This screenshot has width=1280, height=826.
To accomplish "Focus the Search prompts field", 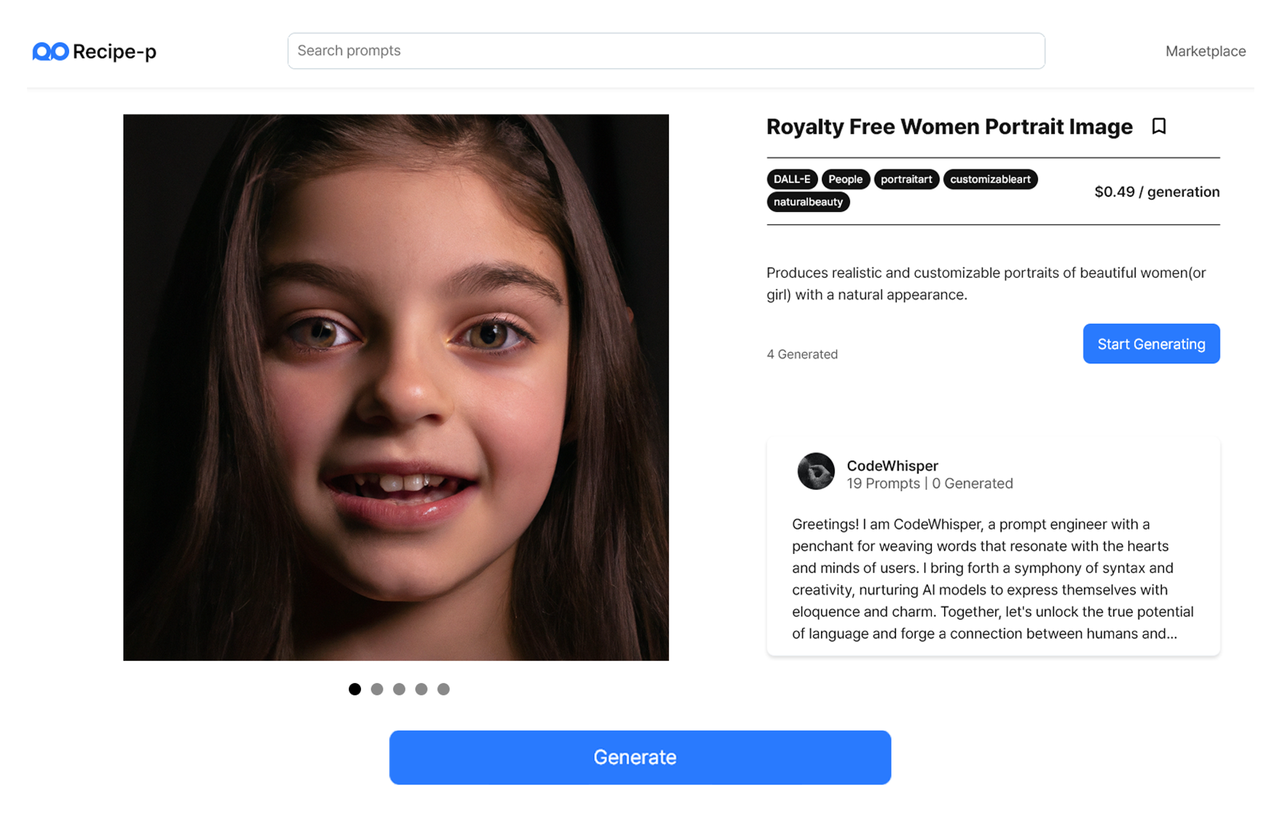I will [666, 51].
